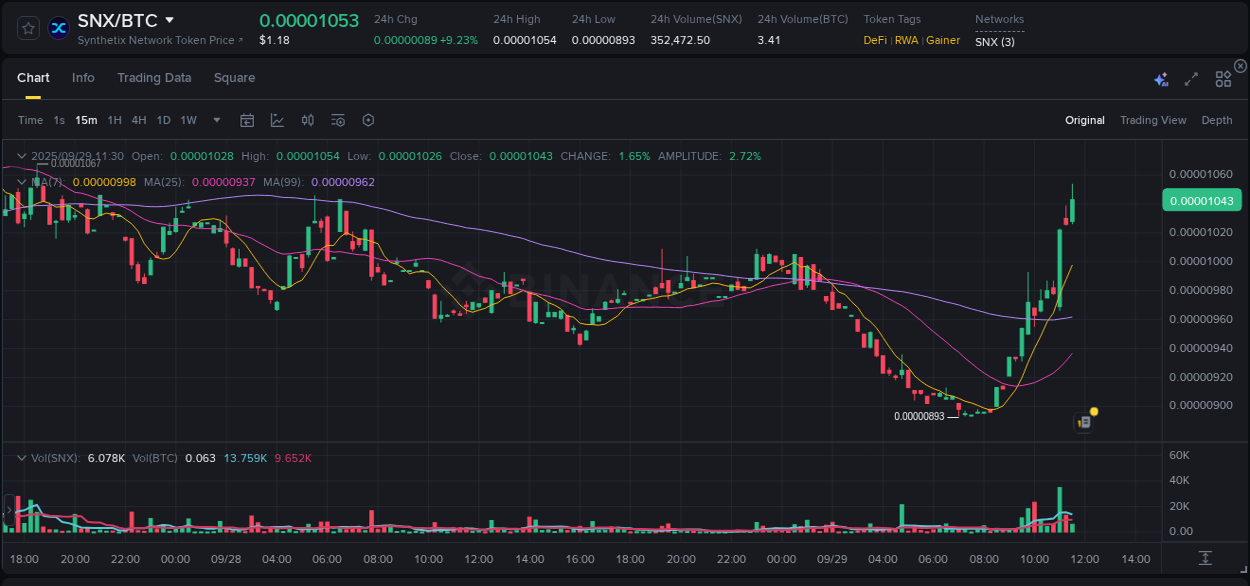Toggle favorite star for SNX/BTC

27,28
